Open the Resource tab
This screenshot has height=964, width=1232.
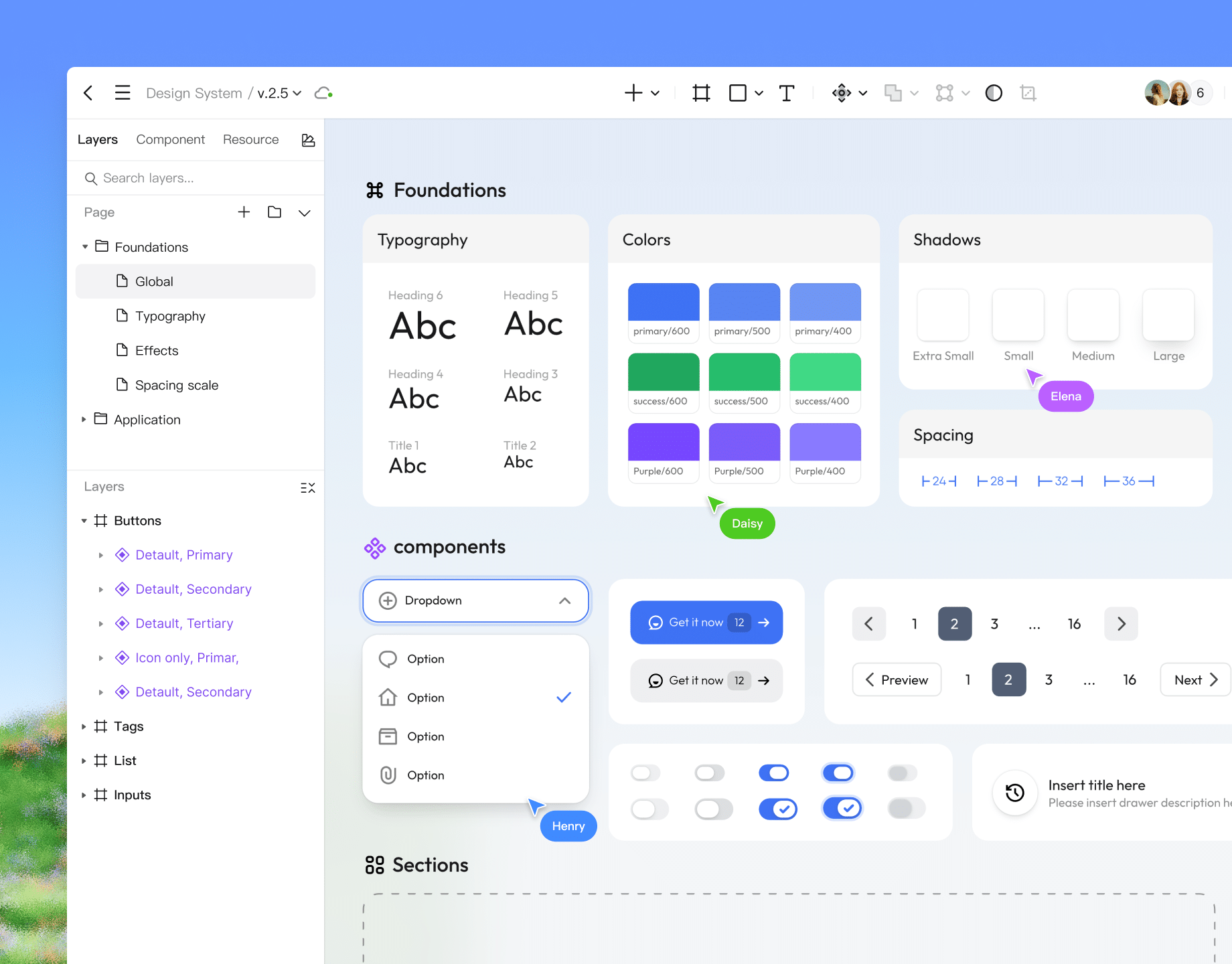(x=250, y=139)
